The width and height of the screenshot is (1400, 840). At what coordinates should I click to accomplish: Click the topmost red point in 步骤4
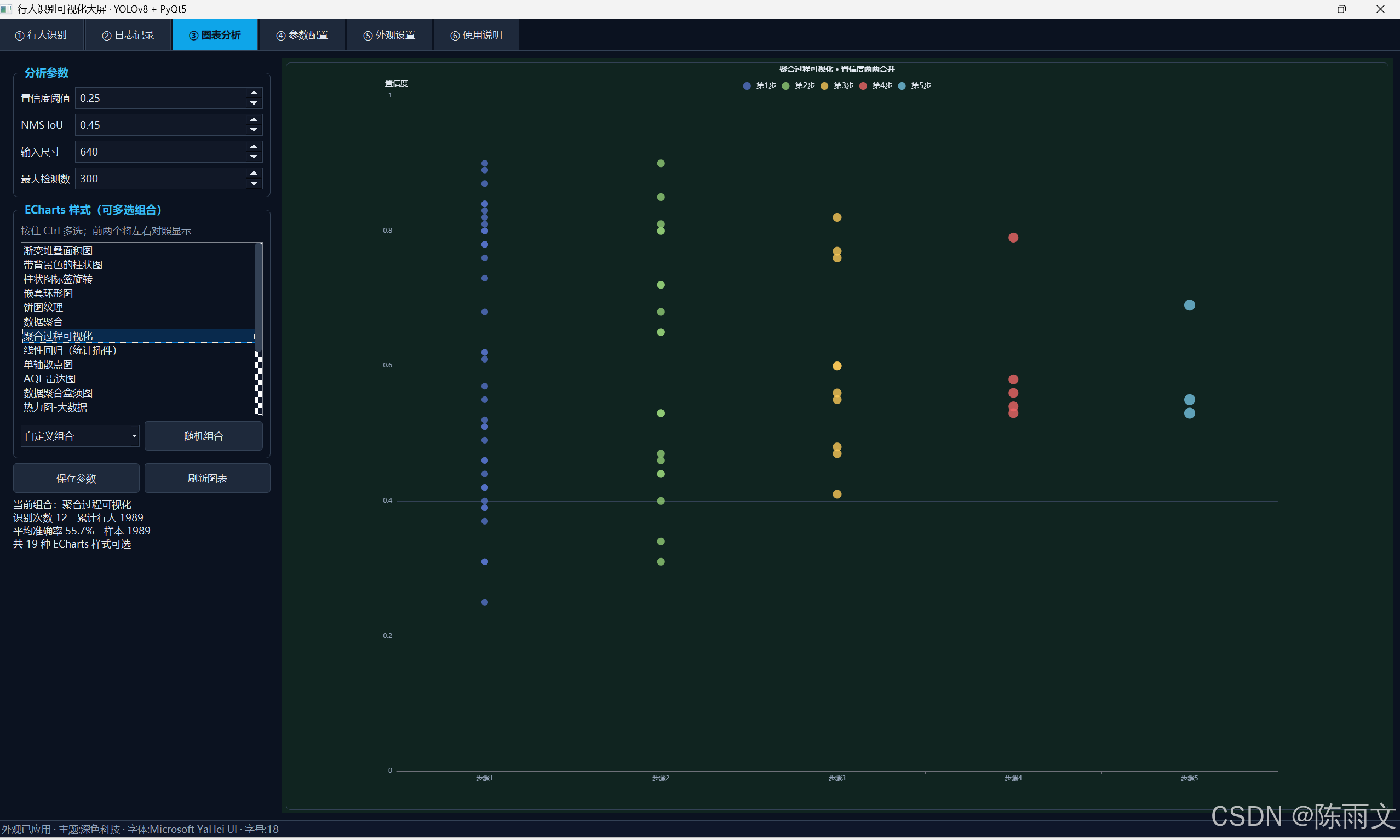1013,238
